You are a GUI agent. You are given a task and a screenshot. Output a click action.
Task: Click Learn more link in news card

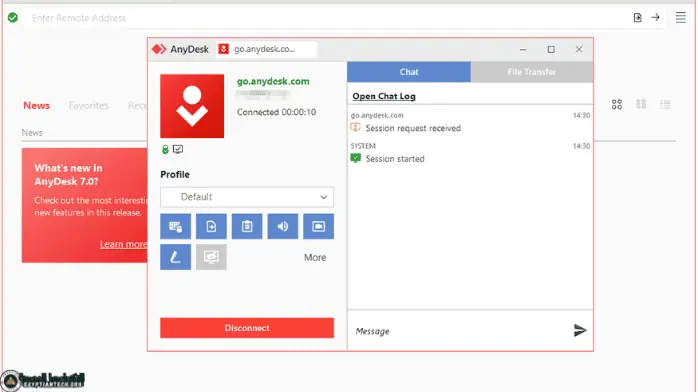pos(123,244)
